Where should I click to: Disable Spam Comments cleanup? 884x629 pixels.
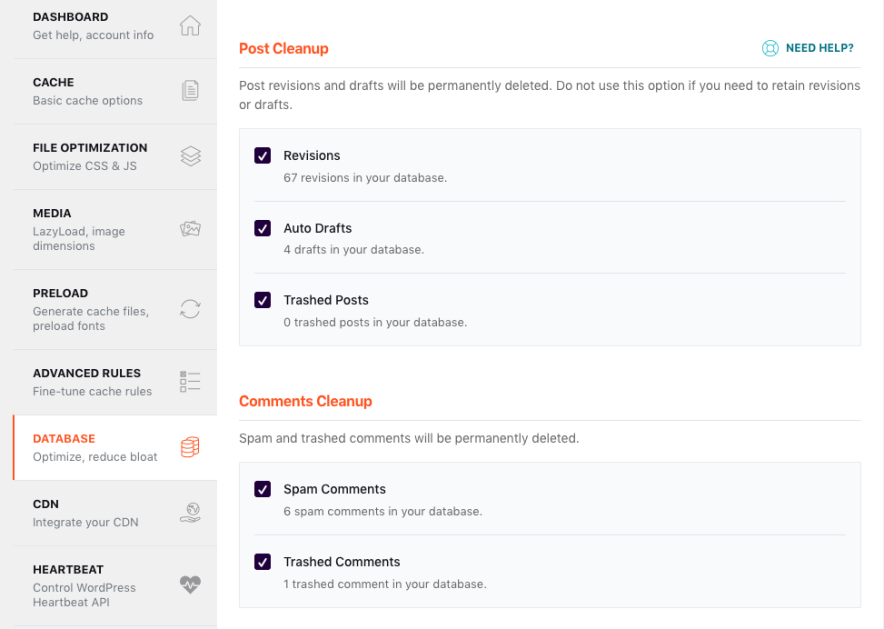point(262,489)
